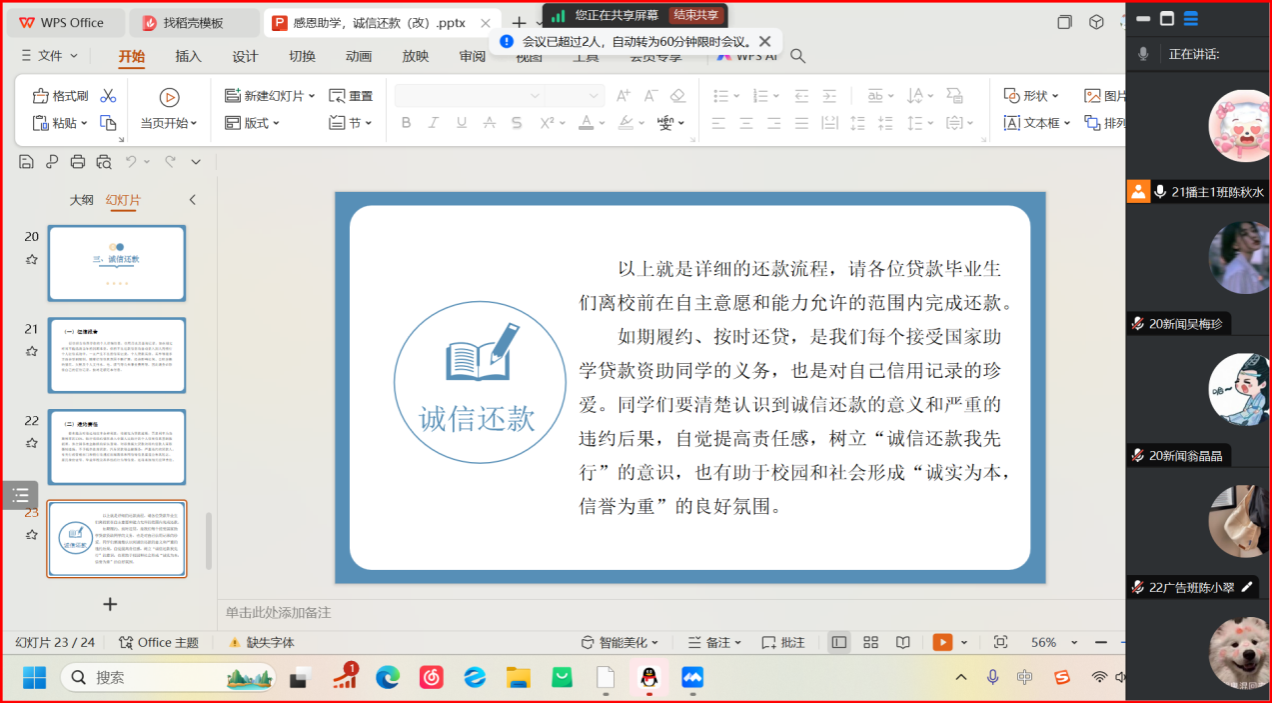The height and width of the screenshot is (703, 1272).
Task: Expand the New Slide (新建幻灯片) dropdown
Action: pyautogui.click(x=311, y=96)
